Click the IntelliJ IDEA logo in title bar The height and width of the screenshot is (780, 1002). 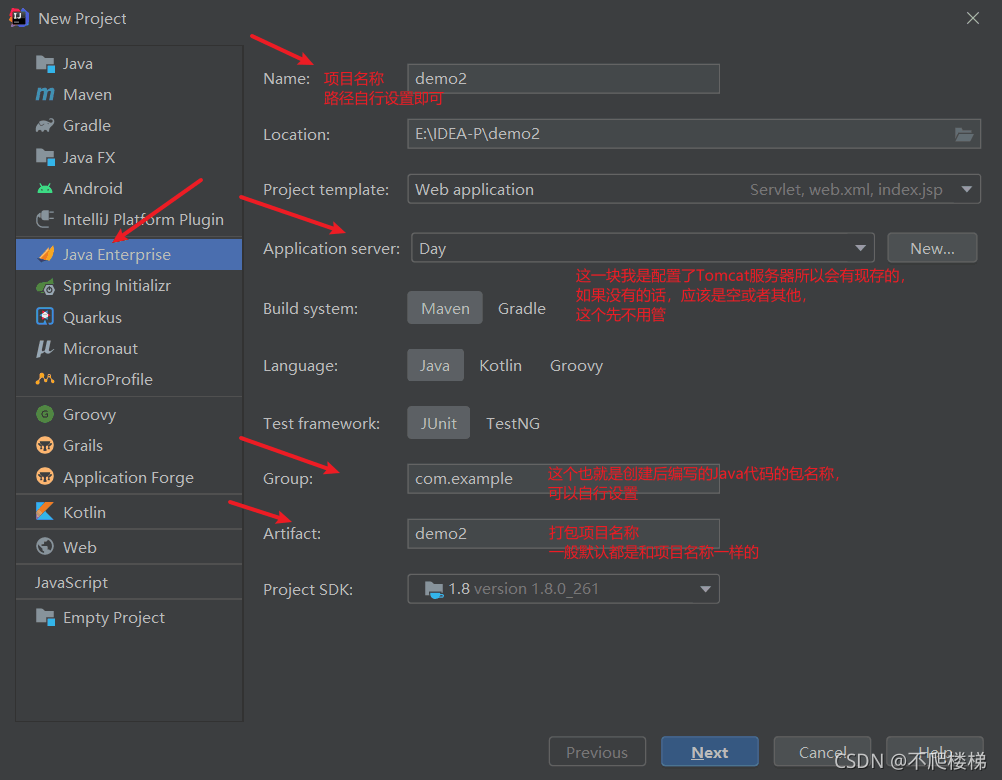tap(19, 18)
